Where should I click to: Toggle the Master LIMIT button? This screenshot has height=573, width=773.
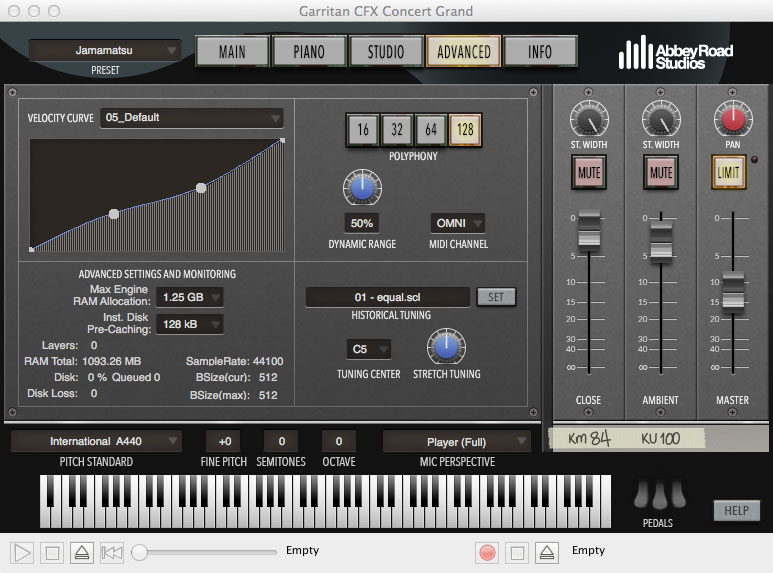point(728,172)
